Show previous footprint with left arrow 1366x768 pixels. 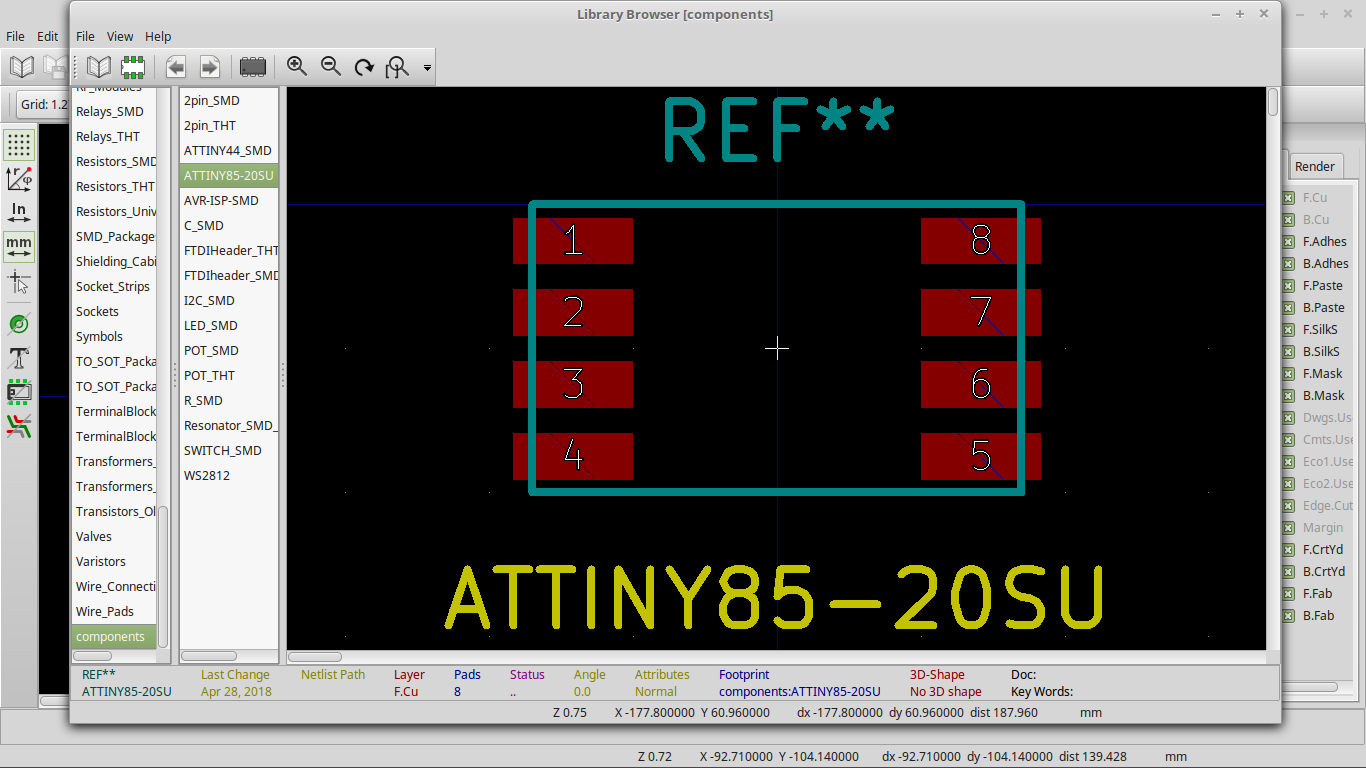[176, 67]
